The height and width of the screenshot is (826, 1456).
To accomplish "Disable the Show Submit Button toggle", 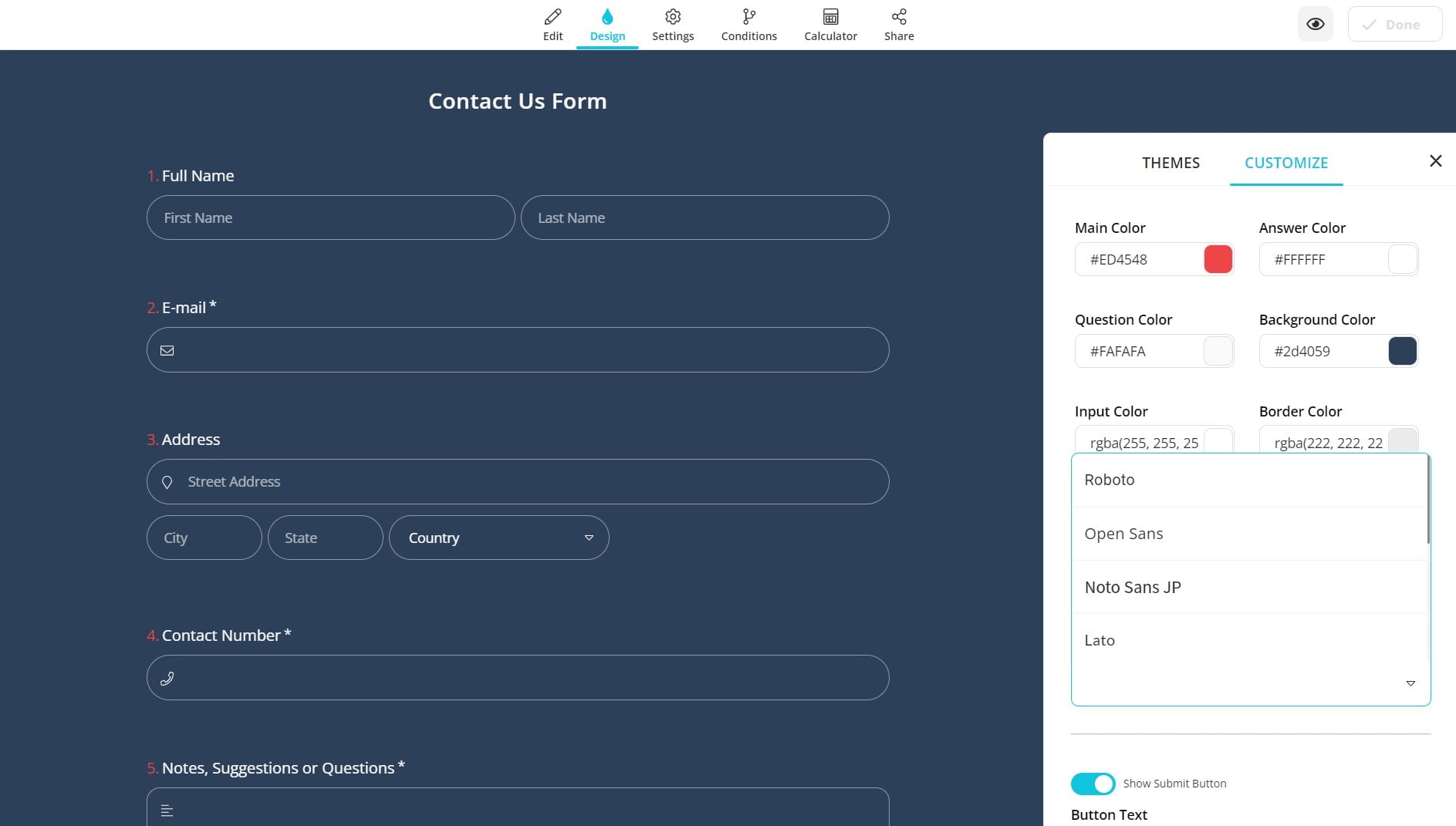I will [1092, 783].
